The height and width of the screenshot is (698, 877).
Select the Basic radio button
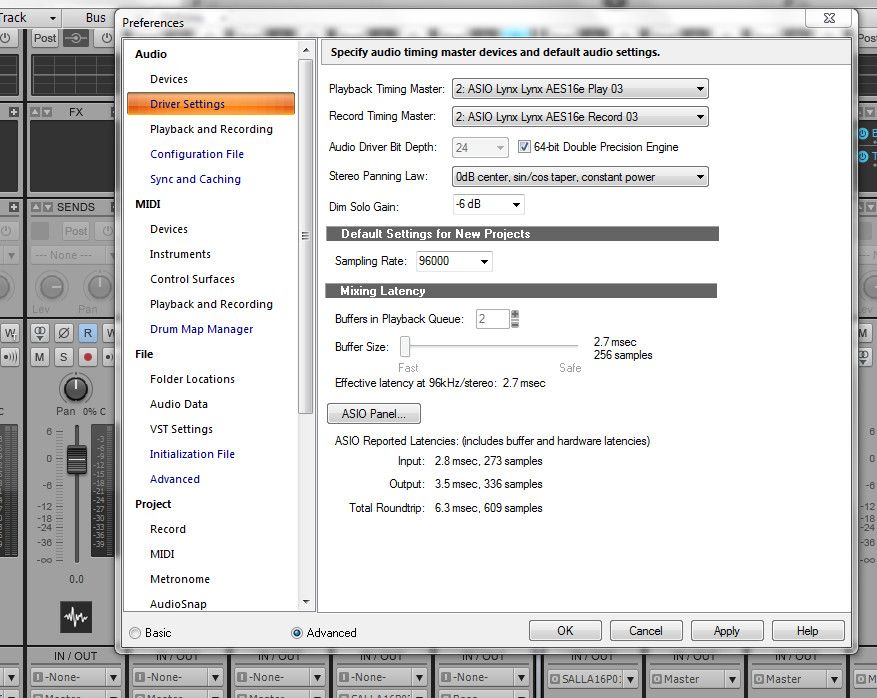pos(135,633)
